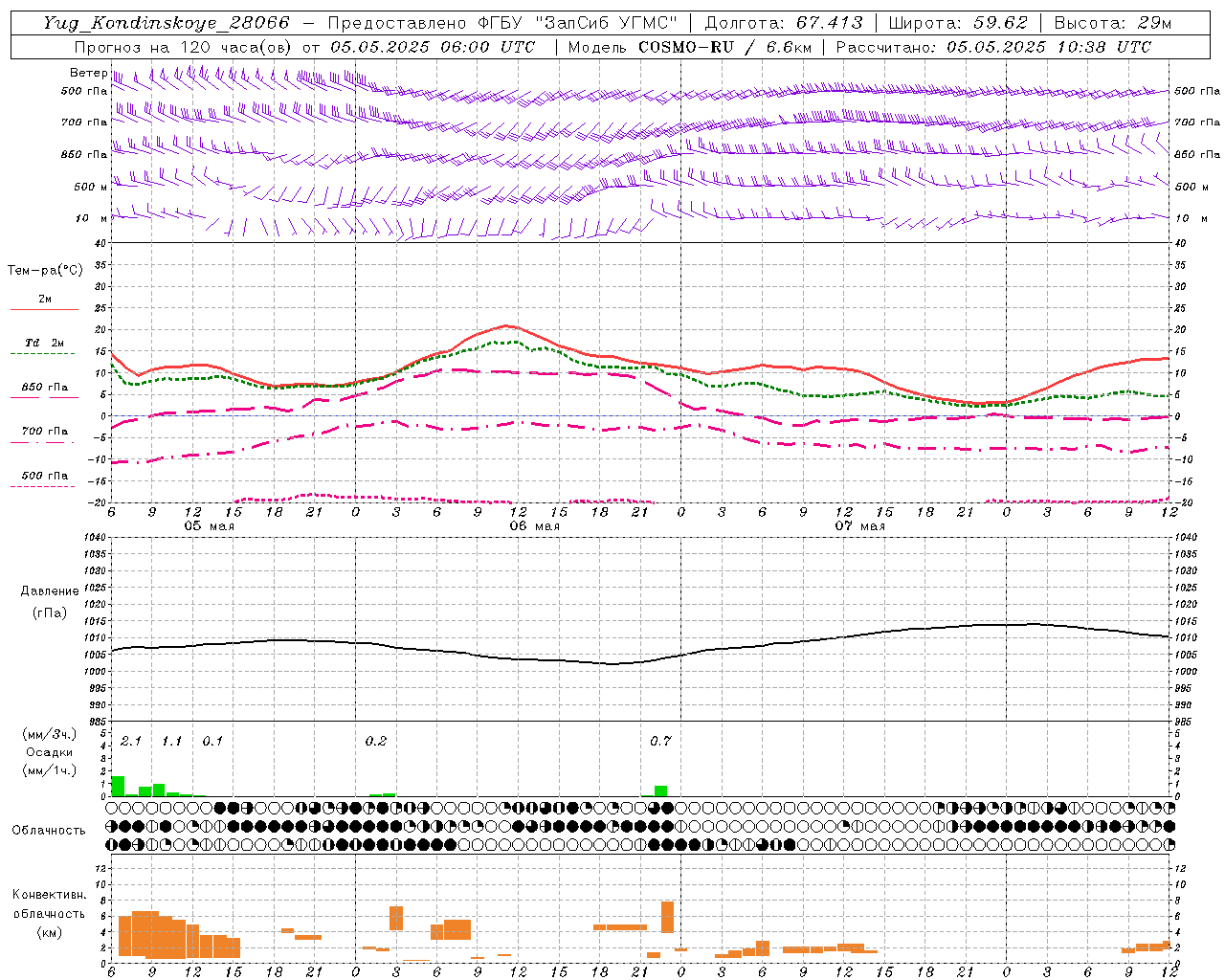Click the elevation label Высота: 29м
Screen dimensions: 1225x980
[1113, 23]
